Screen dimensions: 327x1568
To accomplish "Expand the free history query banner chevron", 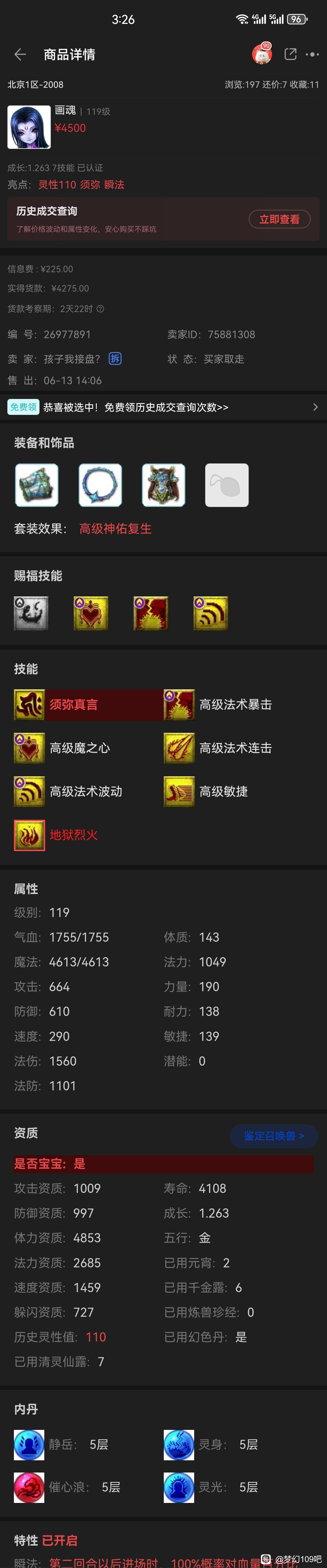I will click(x=315, y=407).
